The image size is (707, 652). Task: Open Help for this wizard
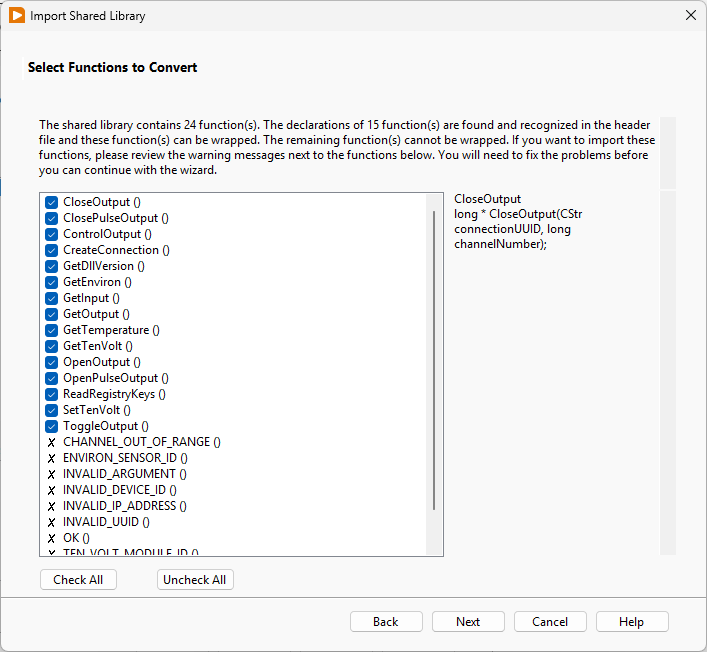632,622
